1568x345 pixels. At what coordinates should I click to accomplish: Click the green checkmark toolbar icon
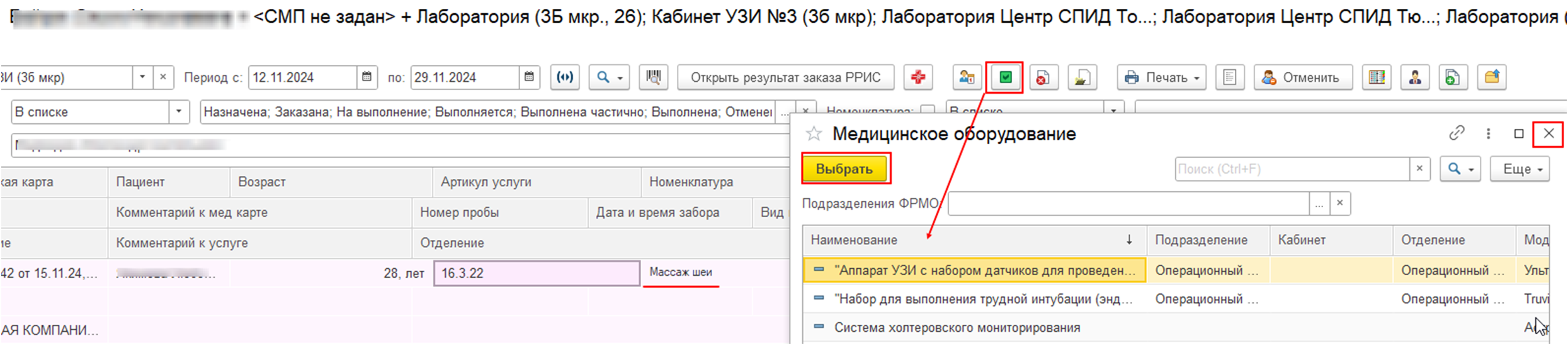point(1005,77)
